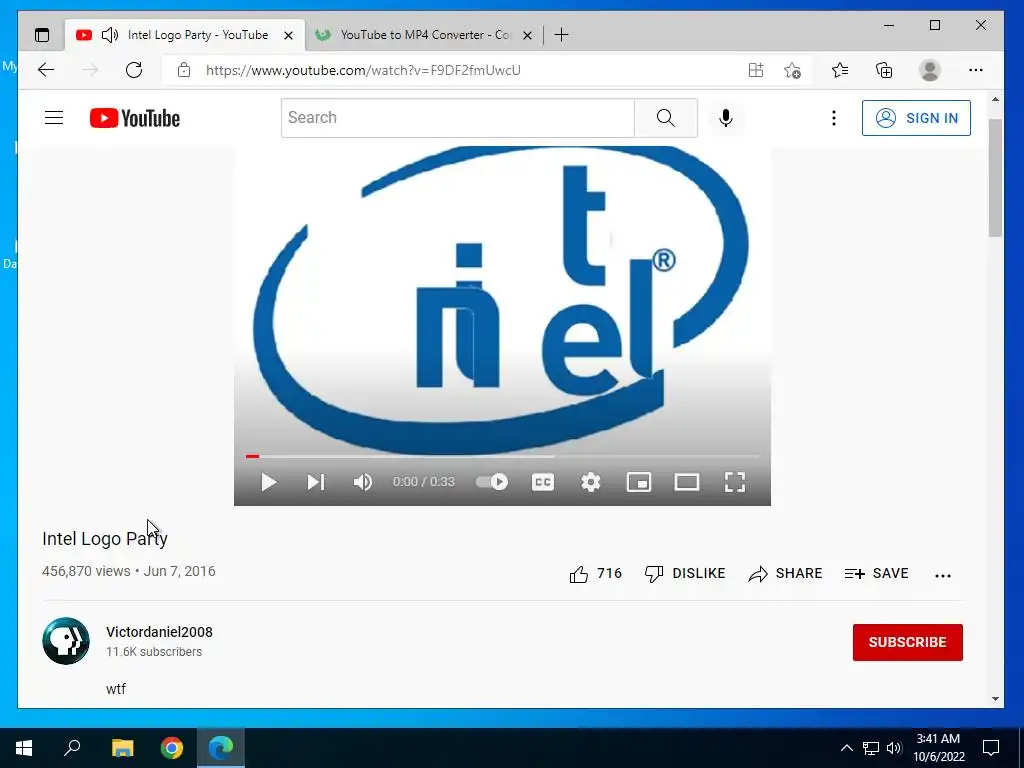Add this page to favorites
The image size is (1024, 768).
click(792, 70)
